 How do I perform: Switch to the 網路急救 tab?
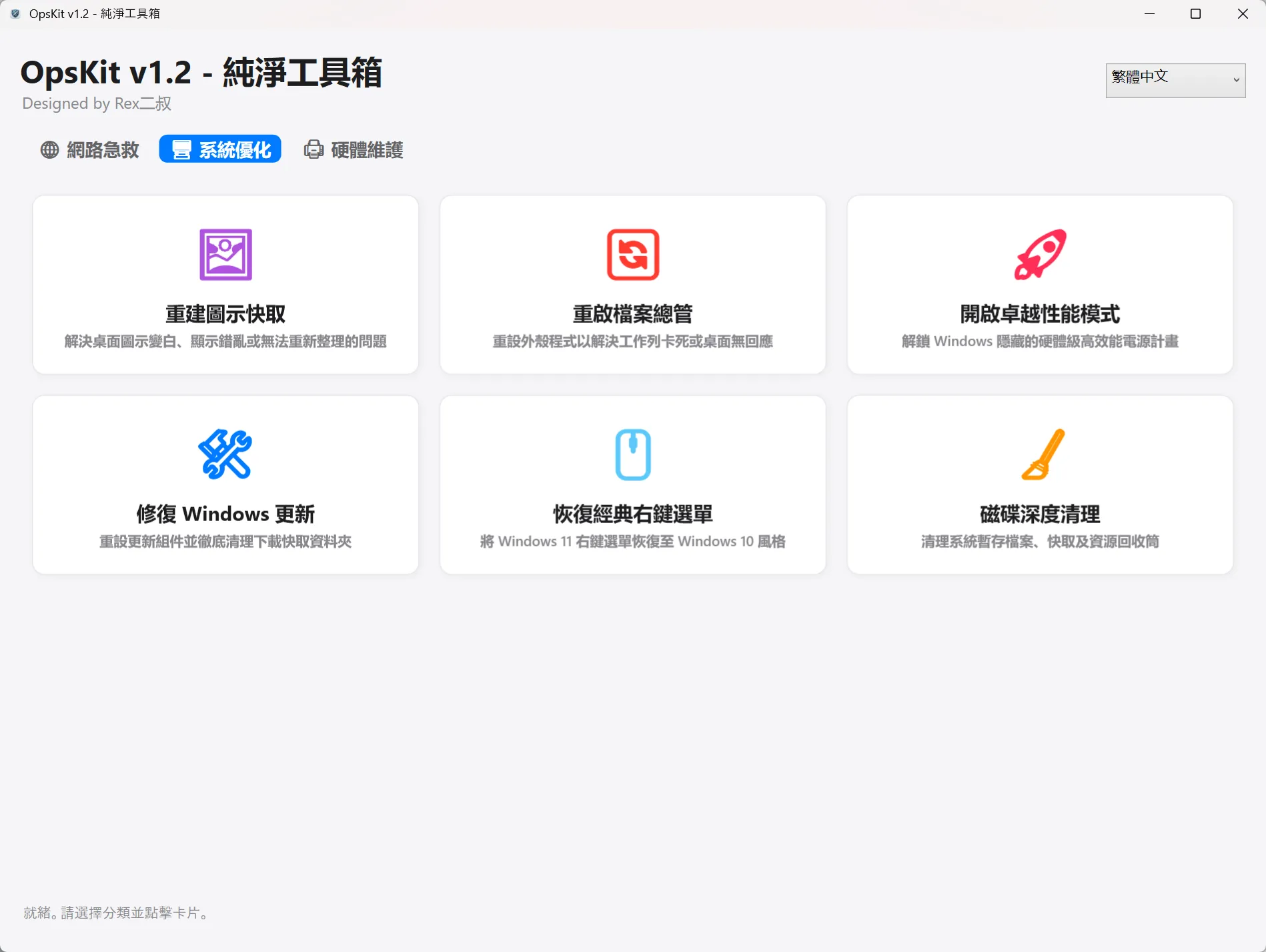pyautogui.click(x=90, y=149)
